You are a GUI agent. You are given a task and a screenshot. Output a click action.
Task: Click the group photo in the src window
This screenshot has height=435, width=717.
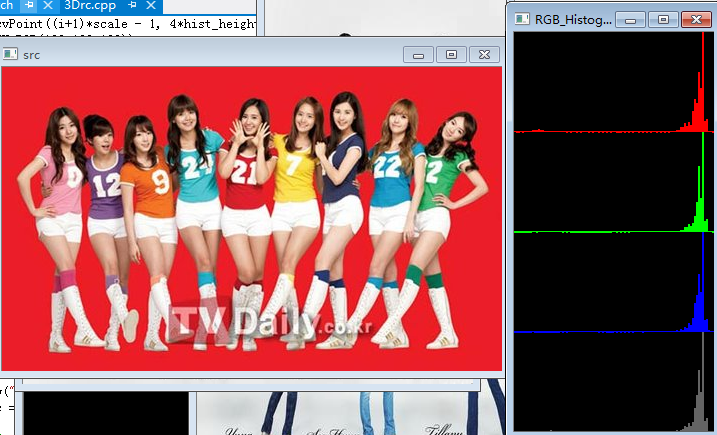click(x=251, y=219)
